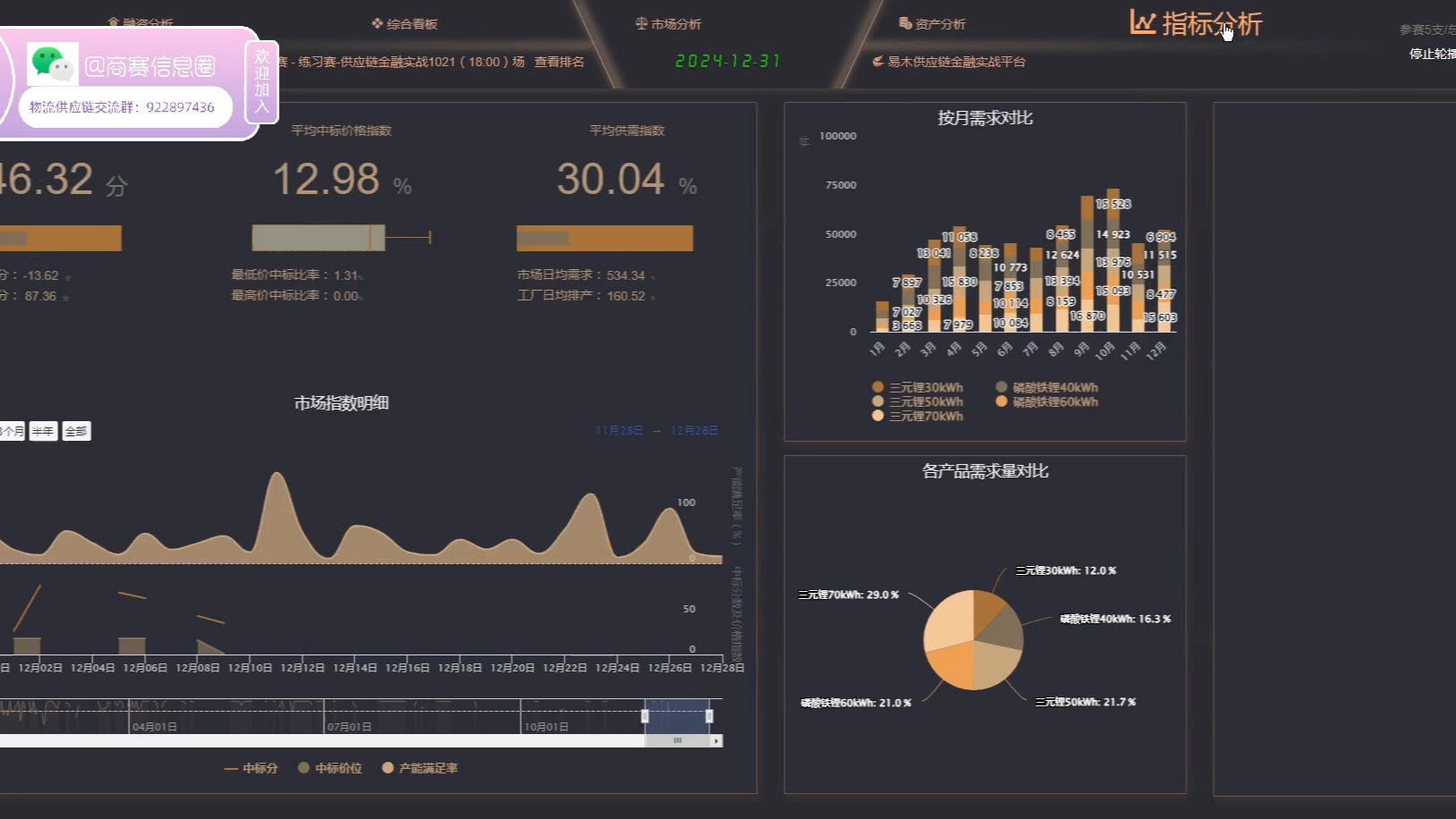
Task: Click the 三元锂70kWh: 29.0 % pie label
Action: click(849, 595)
